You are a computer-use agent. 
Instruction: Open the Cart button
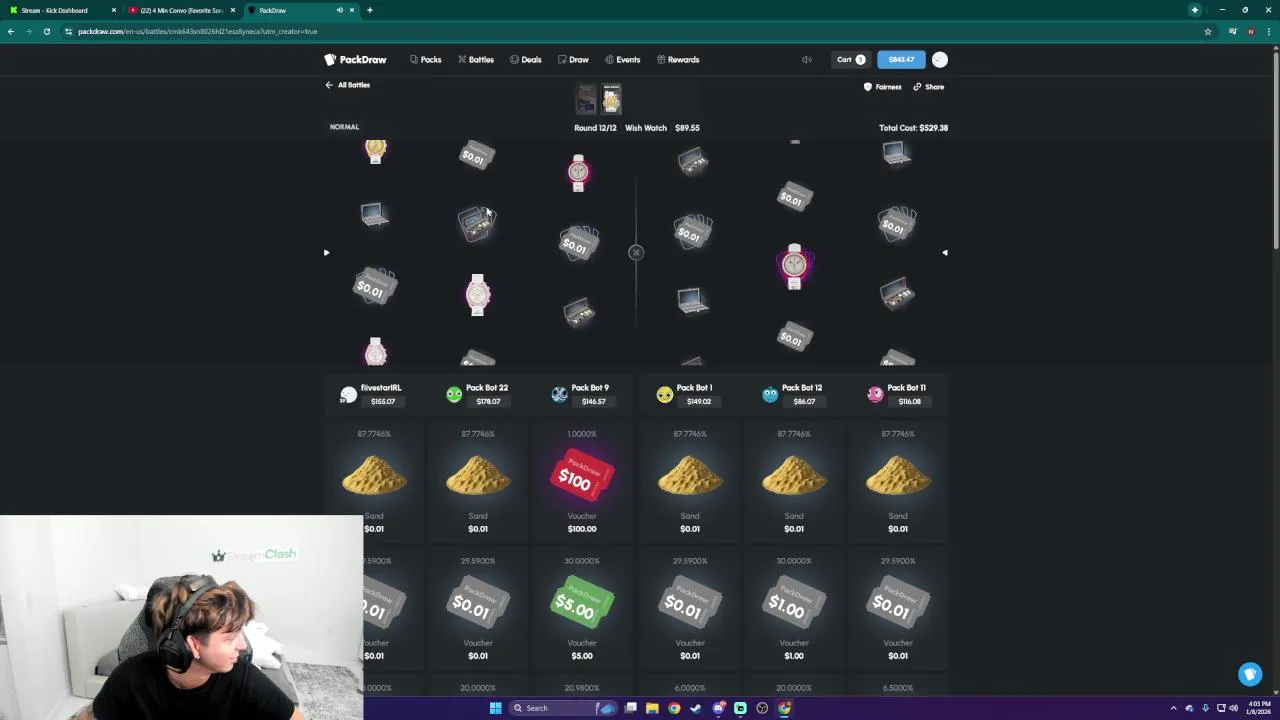pos(851,60)
